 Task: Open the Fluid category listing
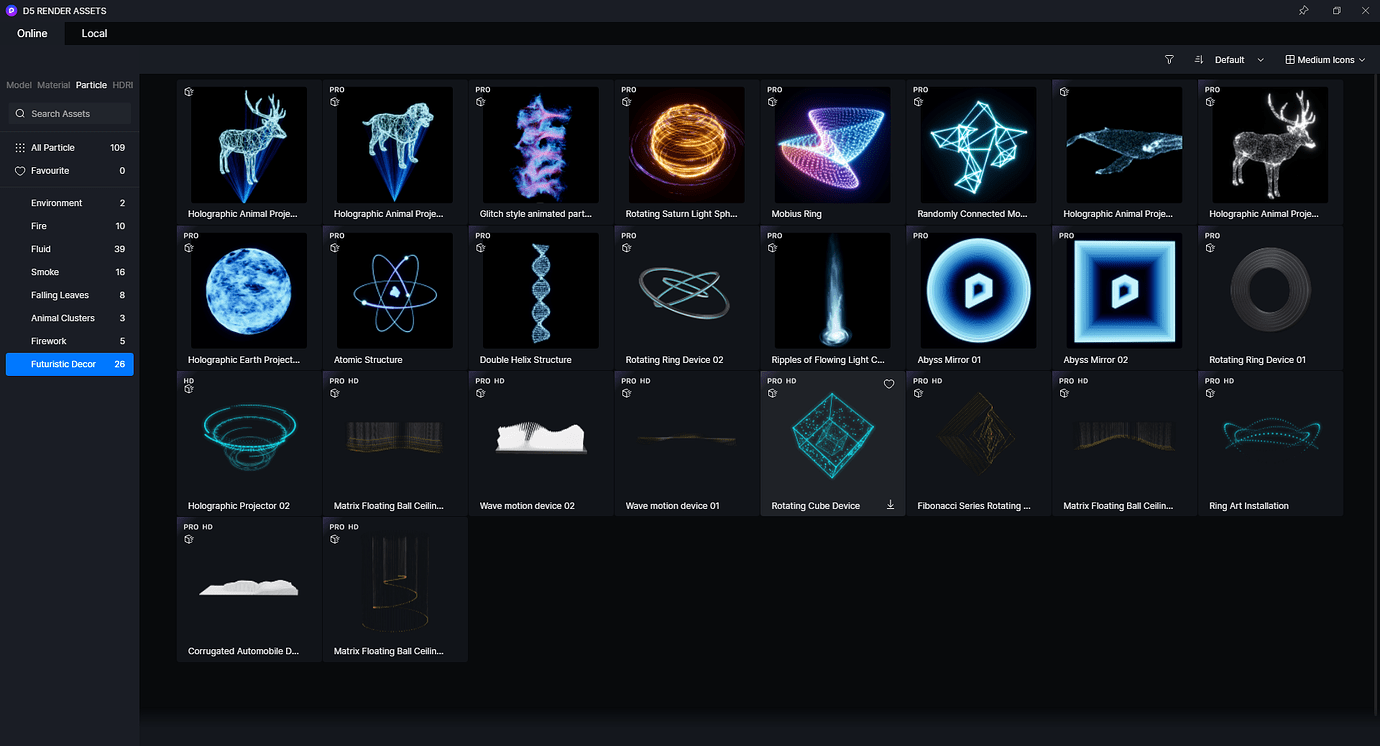(x=40, y=248)
